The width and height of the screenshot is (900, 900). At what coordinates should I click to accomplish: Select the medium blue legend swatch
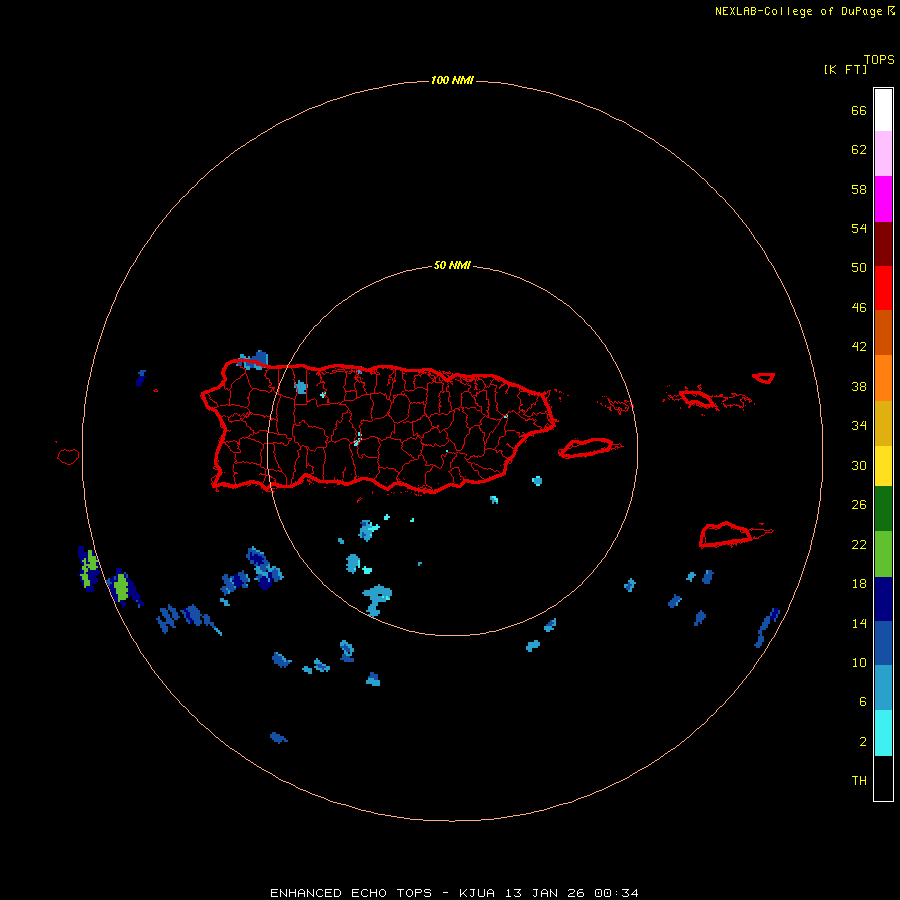pos(883,643)
